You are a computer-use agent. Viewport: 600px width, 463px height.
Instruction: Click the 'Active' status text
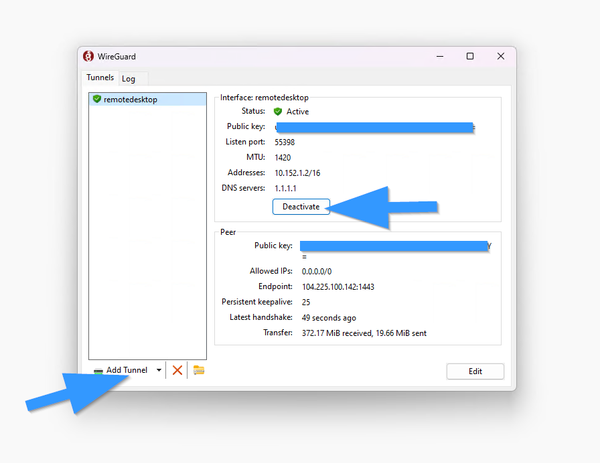[297, 112]
